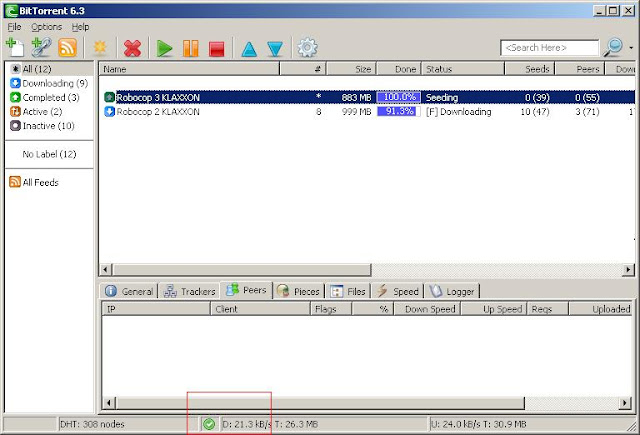Viewport: 640px width, 435px height.
Task: Open Preferences gear icon
Action: click(307, 48)
